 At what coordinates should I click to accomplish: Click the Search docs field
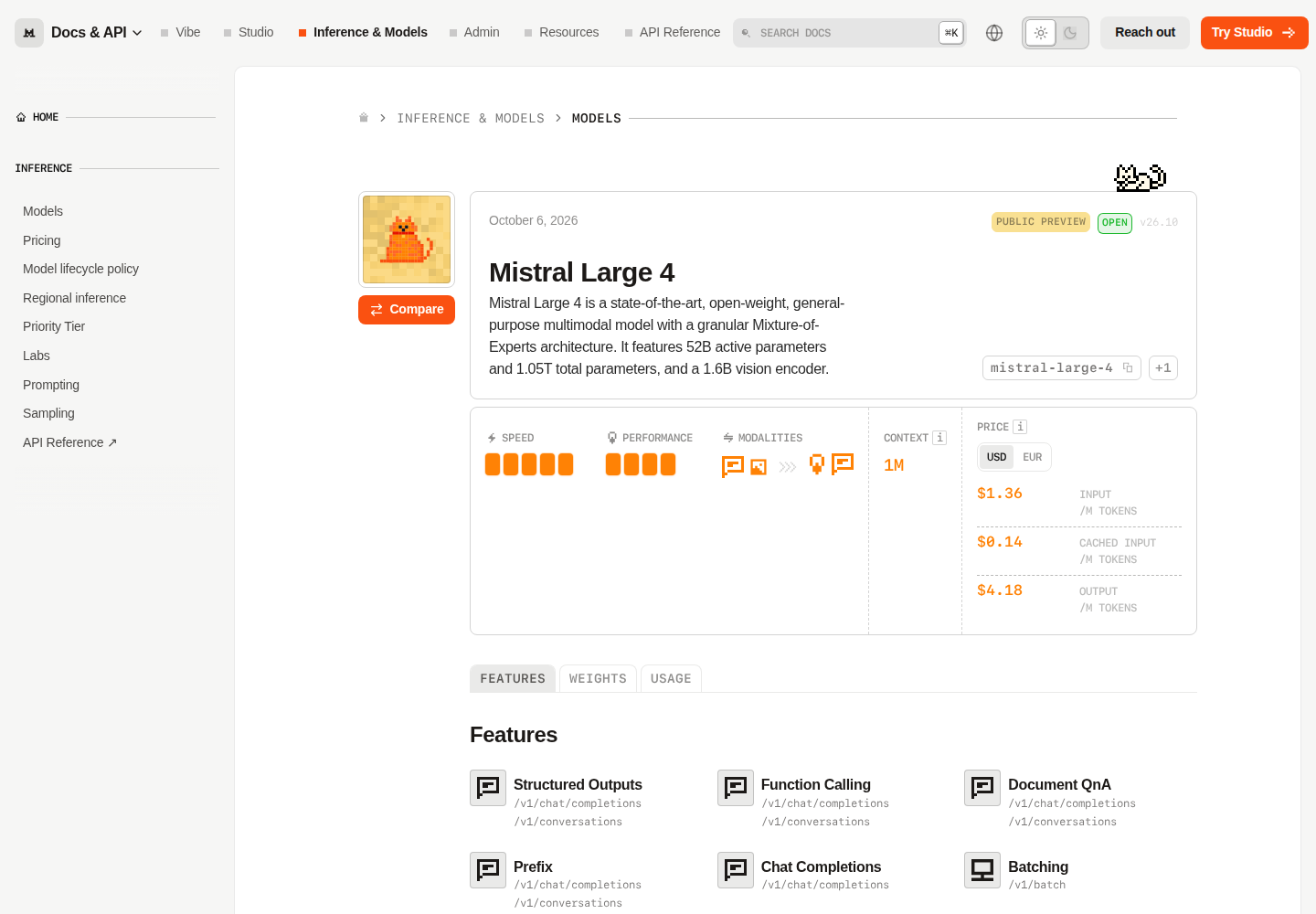click(x=849, y=33)
